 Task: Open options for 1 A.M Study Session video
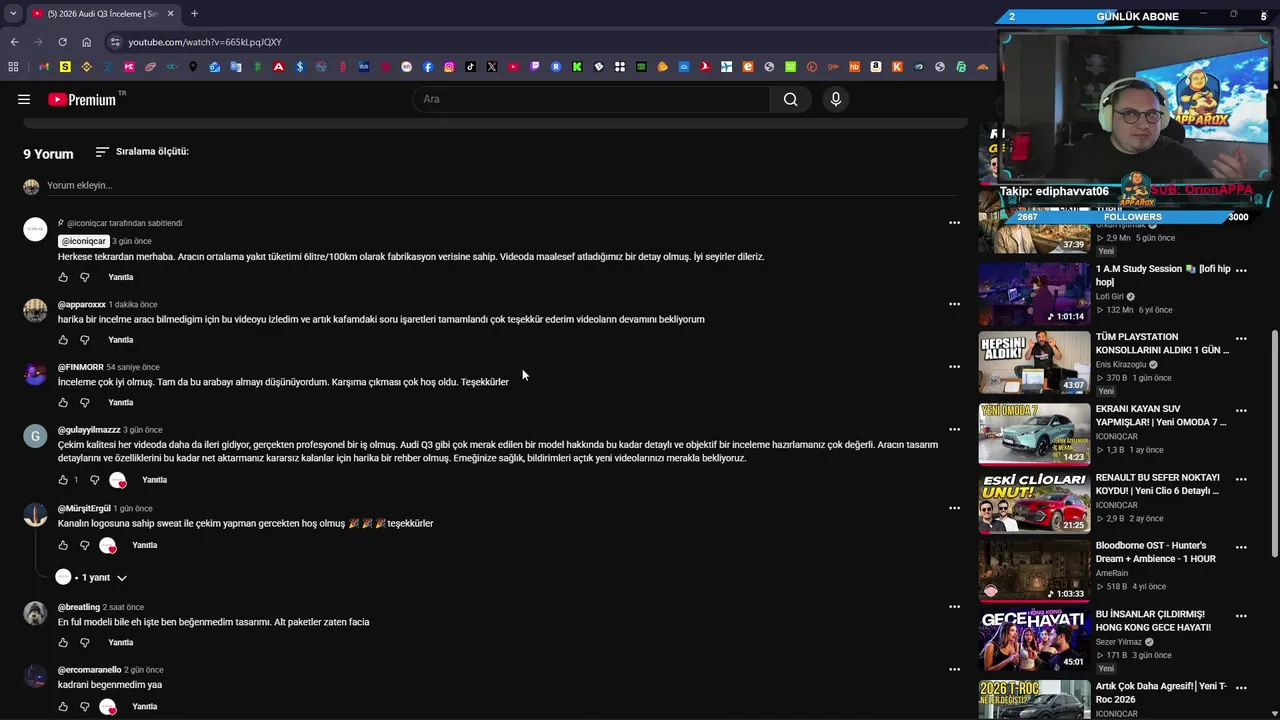click(1241, 270)
